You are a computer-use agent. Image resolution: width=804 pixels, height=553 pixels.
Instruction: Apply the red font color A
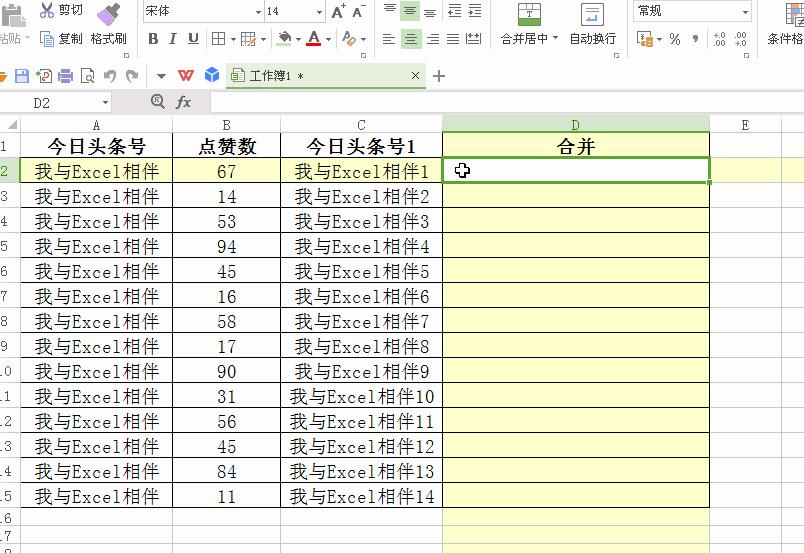click(314, 38)
